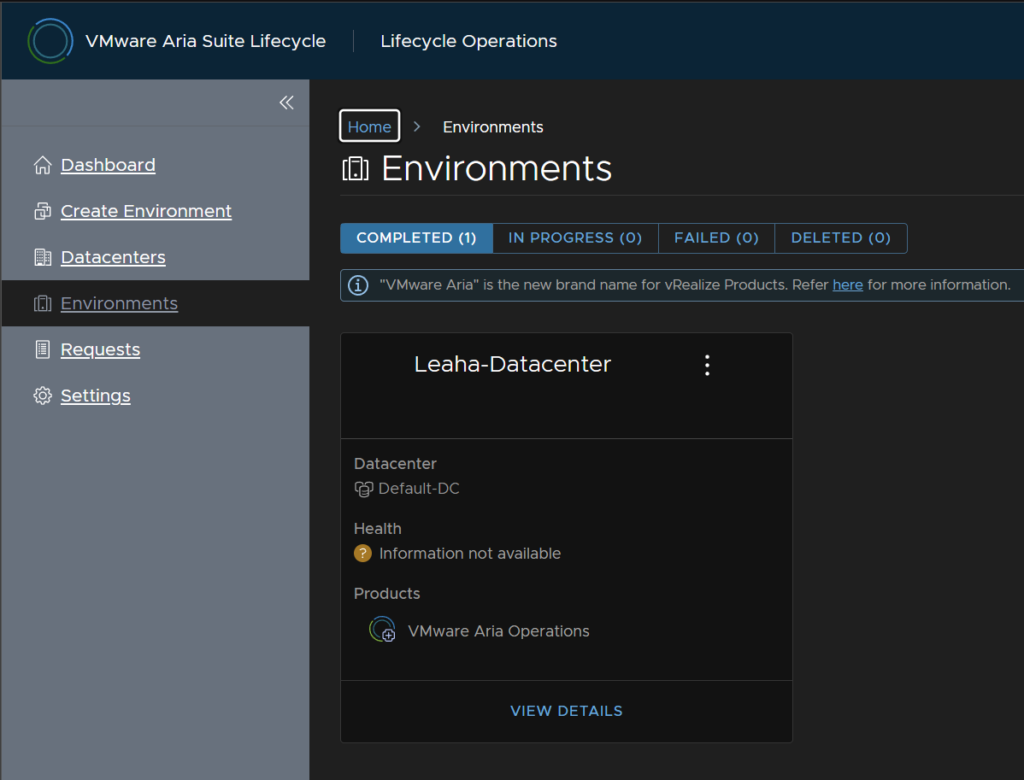Click VIEW DETAILS on Leaha-Datacenter card

566,711
